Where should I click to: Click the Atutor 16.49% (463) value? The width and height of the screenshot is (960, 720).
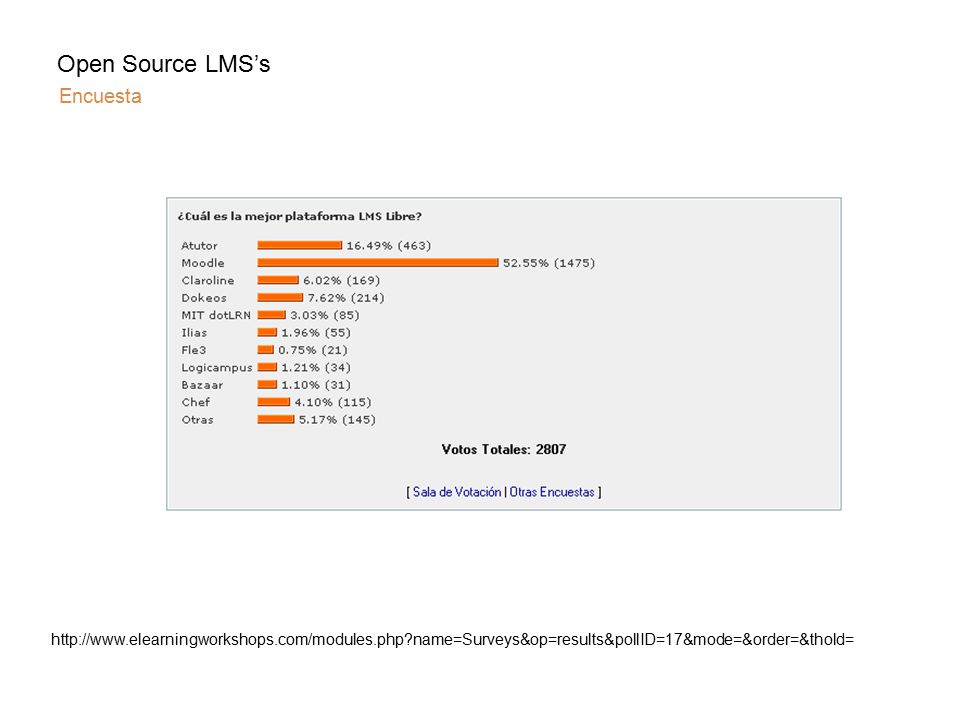pos(389,246)
